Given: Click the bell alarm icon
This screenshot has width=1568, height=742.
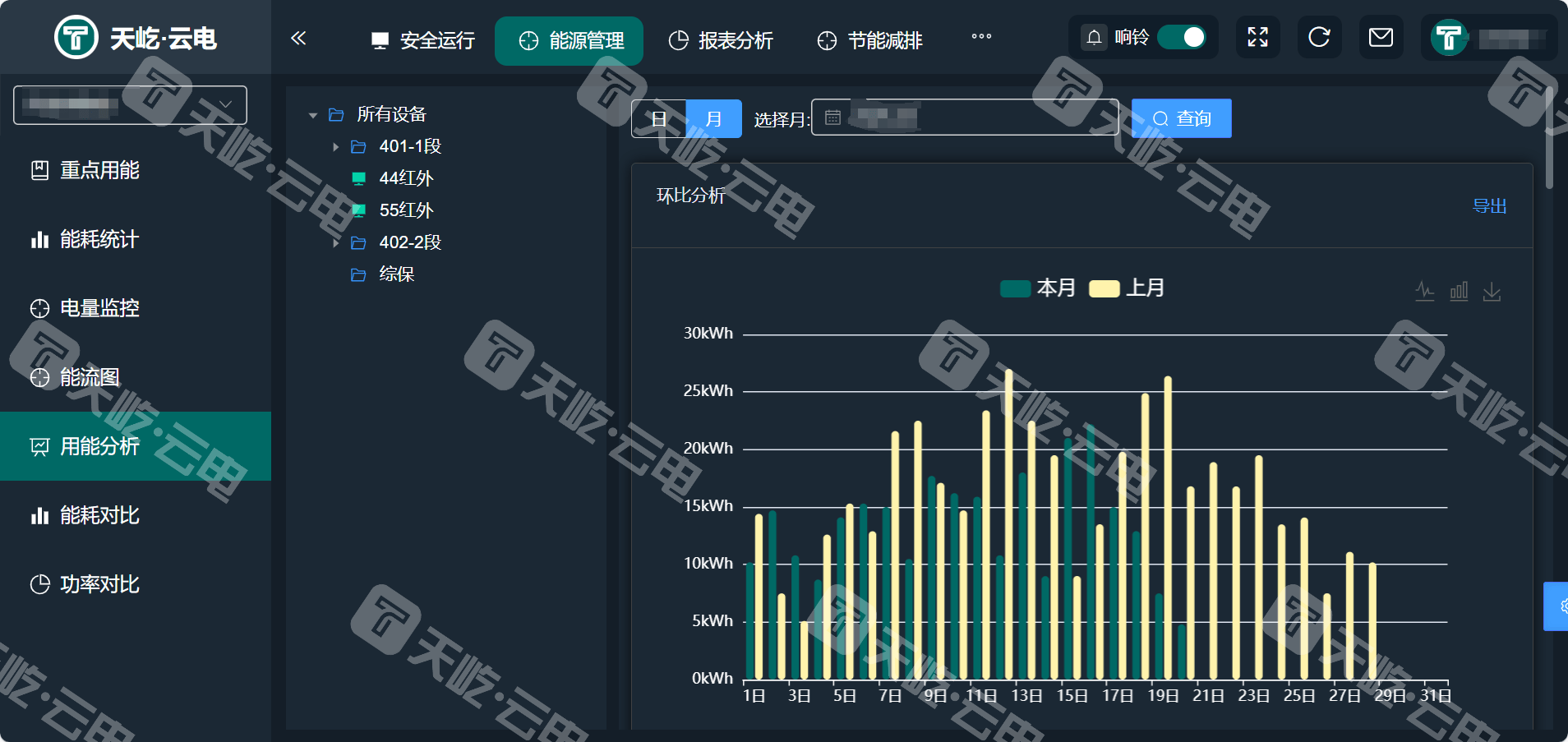Looking at the screenshot, I should pos(1094,38).
